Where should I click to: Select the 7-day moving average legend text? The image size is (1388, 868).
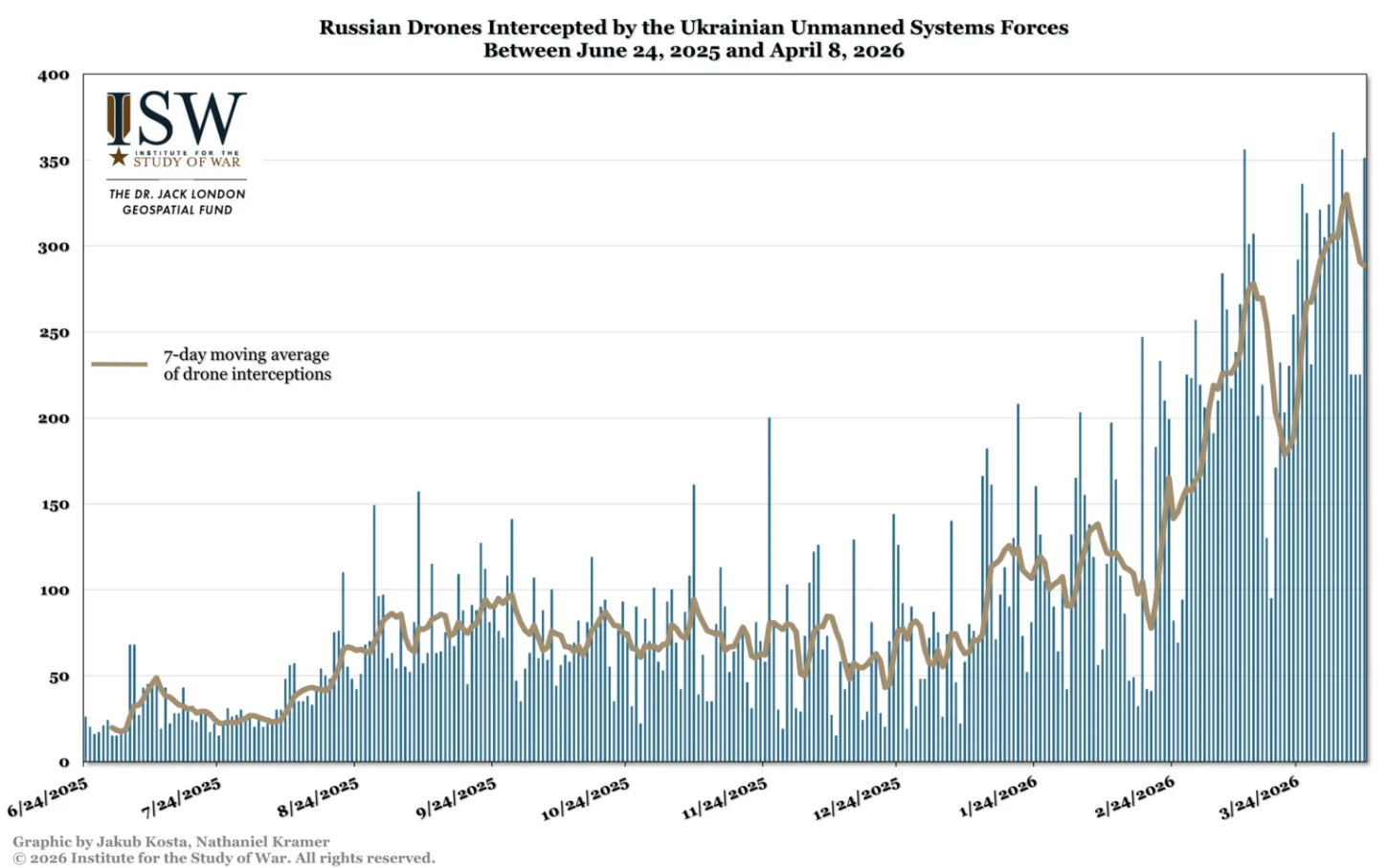coord(247,365)
